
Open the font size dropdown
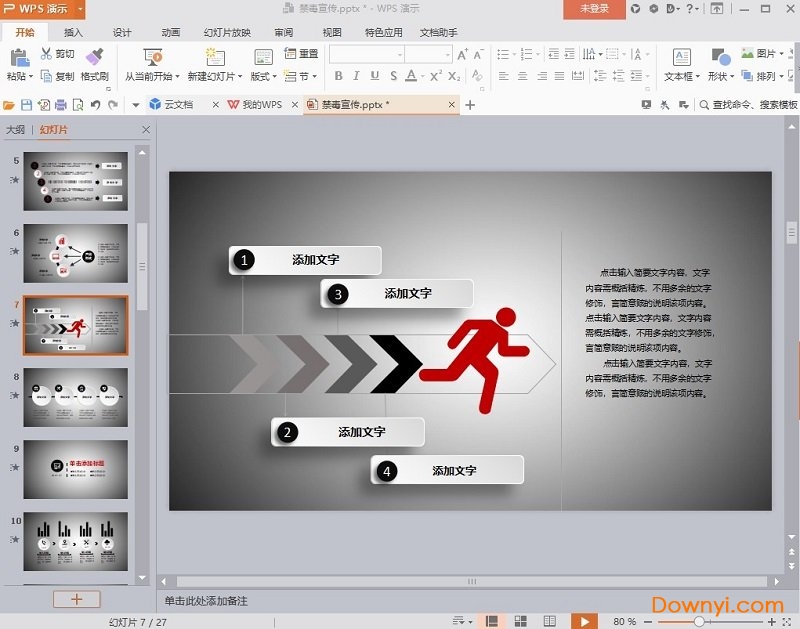click(x=448, y=55)
